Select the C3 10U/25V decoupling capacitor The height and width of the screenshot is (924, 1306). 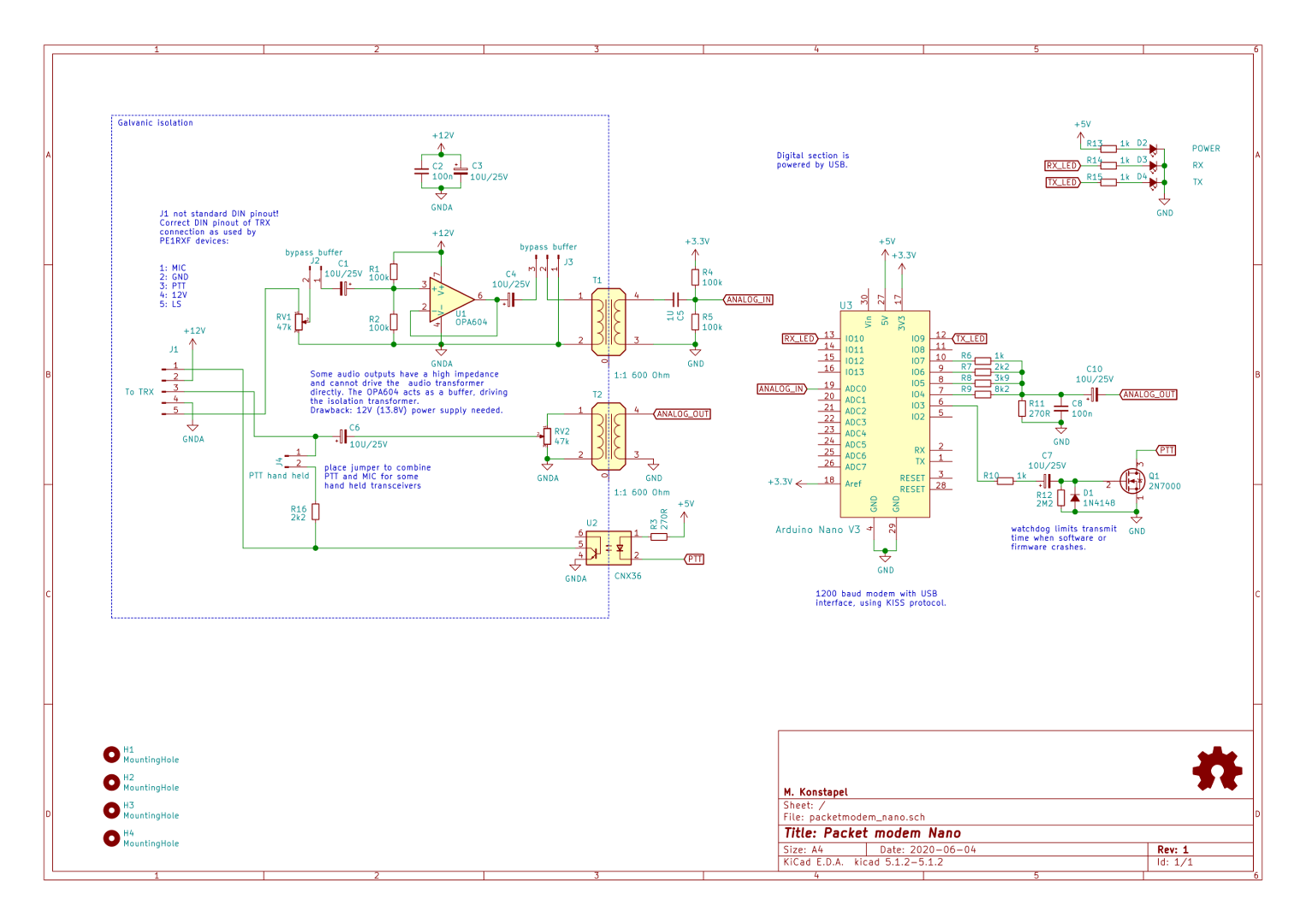pyautogui.click(x=460, y=171)
